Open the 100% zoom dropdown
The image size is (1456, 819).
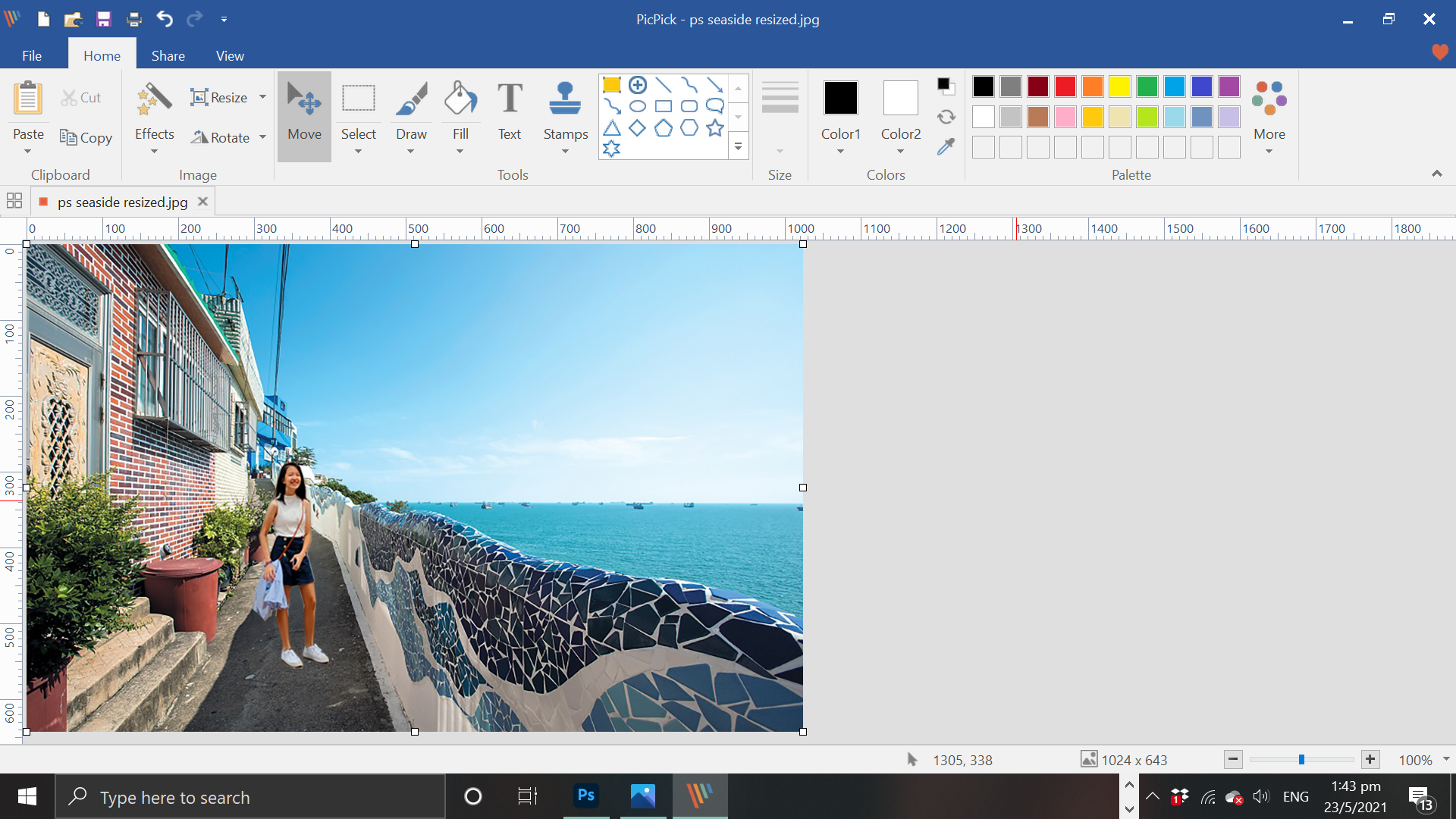tap(1445, 759)
